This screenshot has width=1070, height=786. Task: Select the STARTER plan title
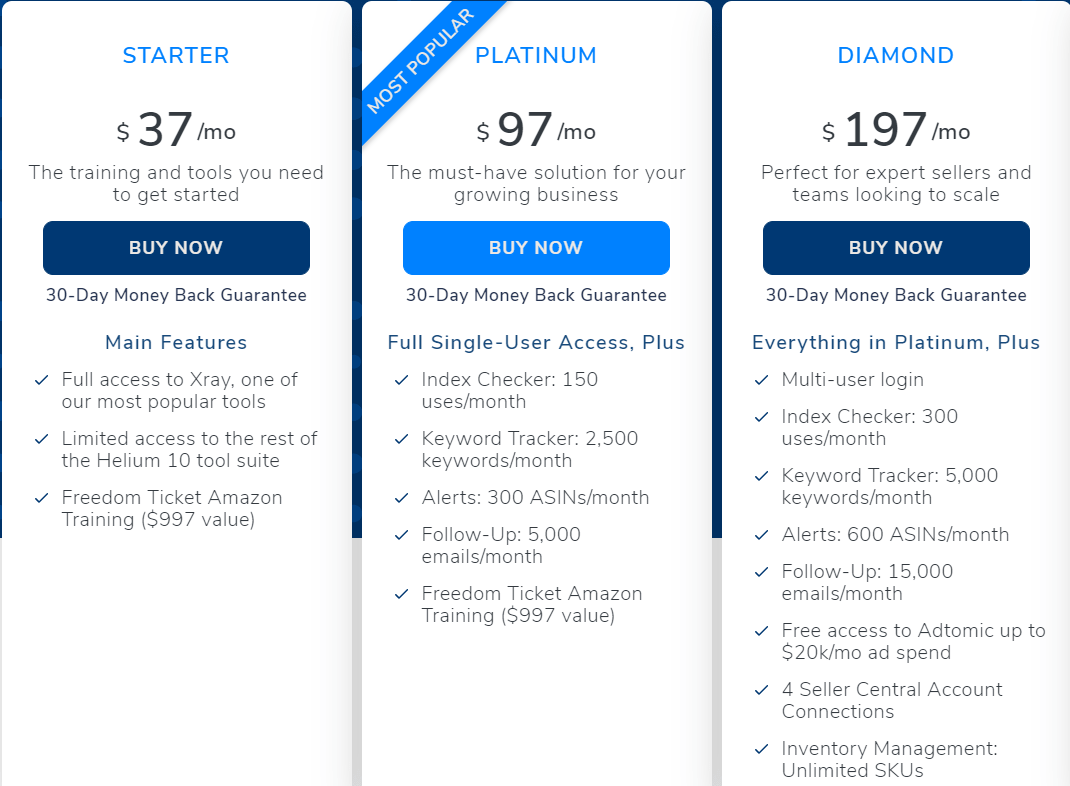176,55
